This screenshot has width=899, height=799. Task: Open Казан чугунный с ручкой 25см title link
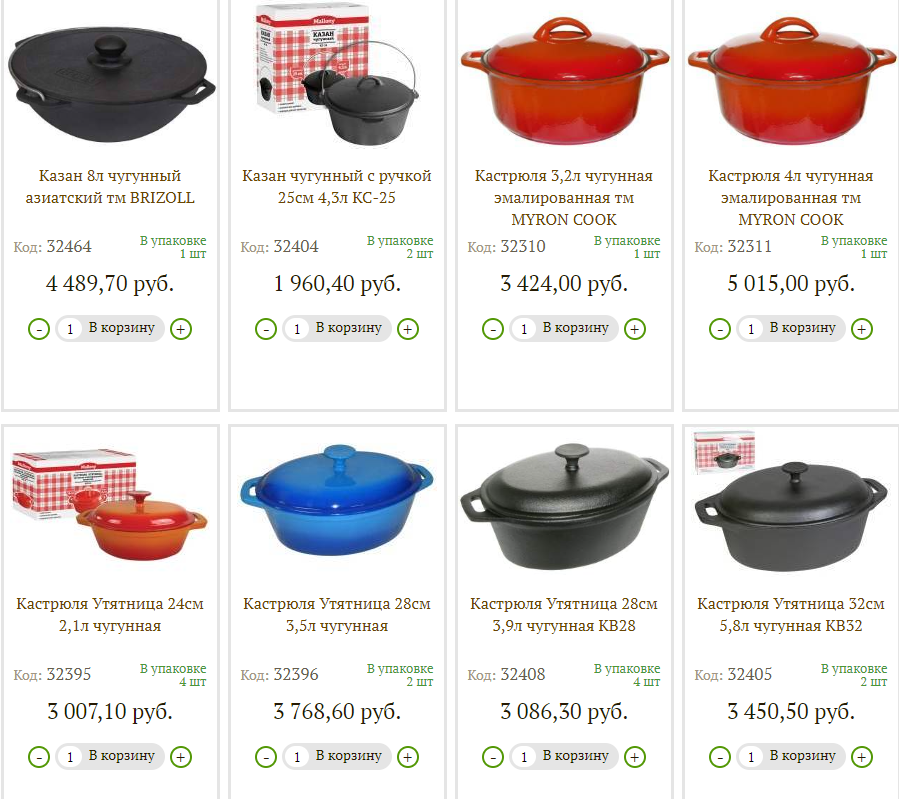point(337,186)
